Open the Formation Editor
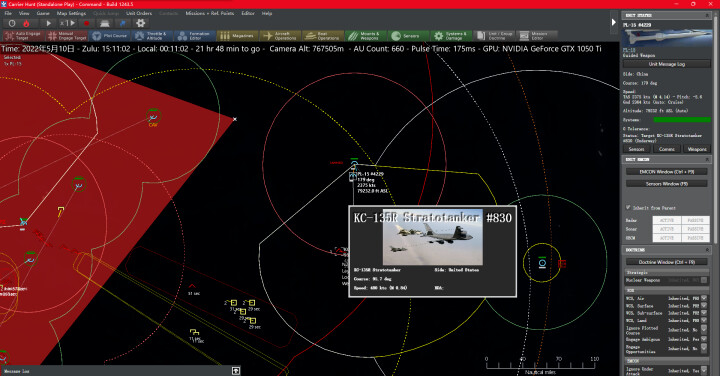 [x=194, y=36]
